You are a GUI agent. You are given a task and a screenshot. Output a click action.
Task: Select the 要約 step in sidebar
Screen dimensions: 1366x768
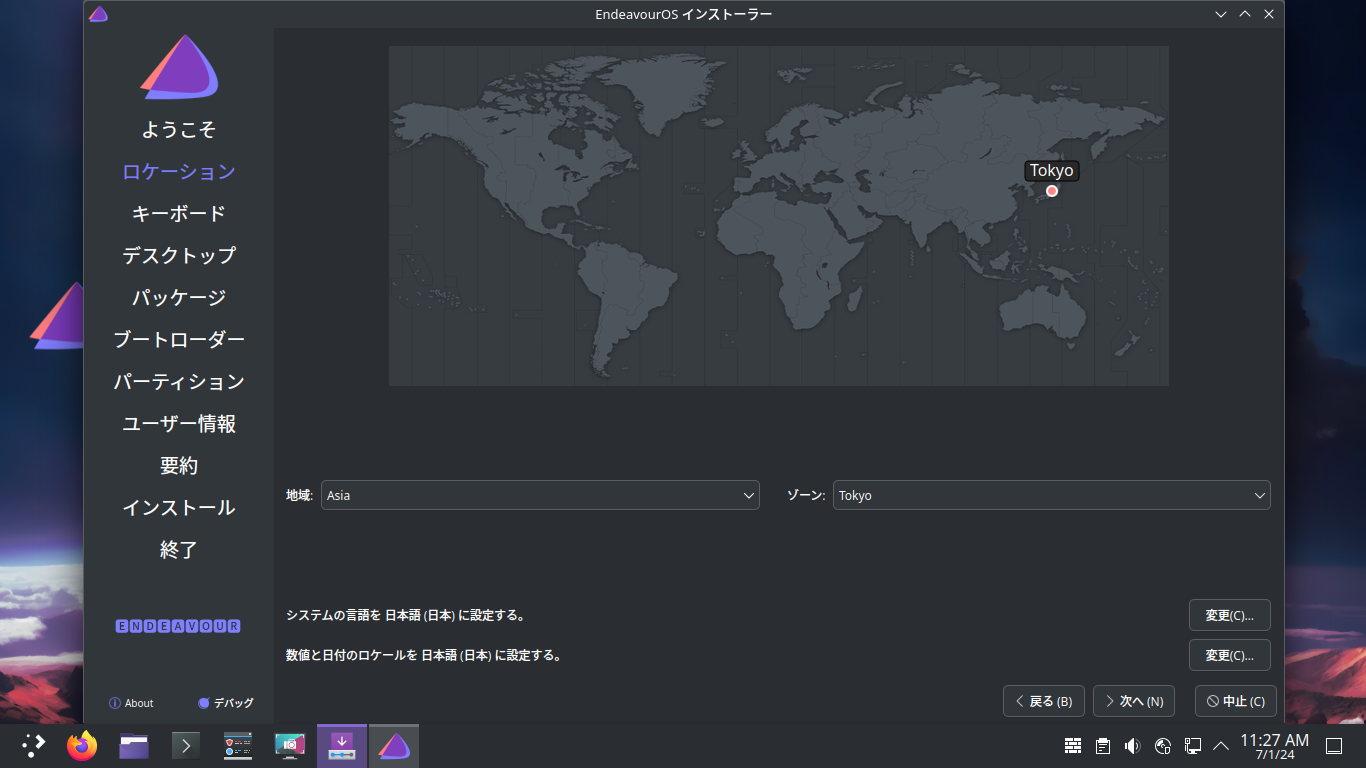coord(179,465)
